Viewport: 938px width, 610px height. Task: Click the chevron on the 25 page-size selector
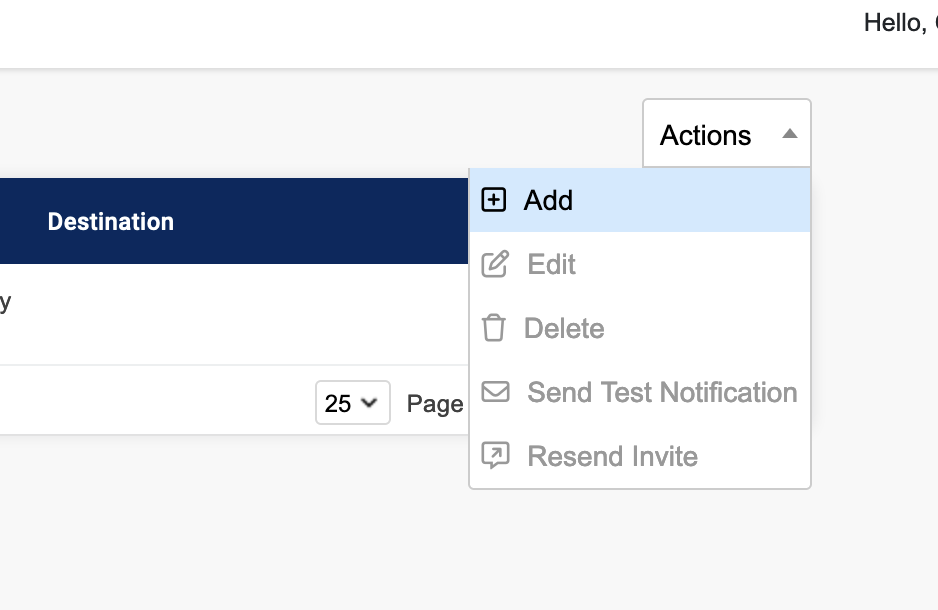369,403
